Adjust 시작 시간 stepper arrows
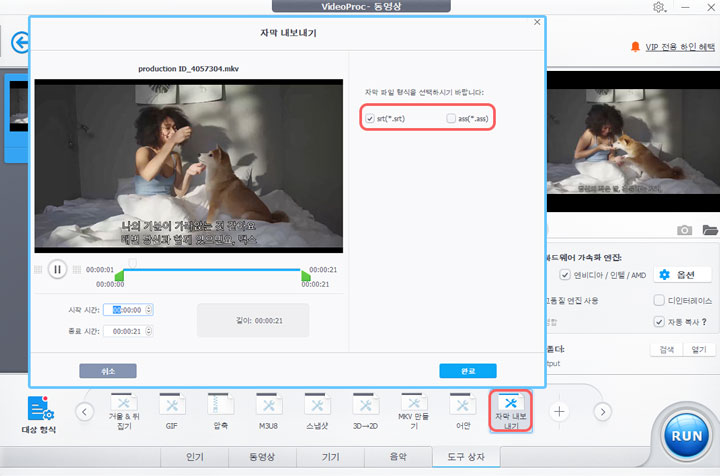Viewport: 720px width, 476px height. click(x=148, y=310)
